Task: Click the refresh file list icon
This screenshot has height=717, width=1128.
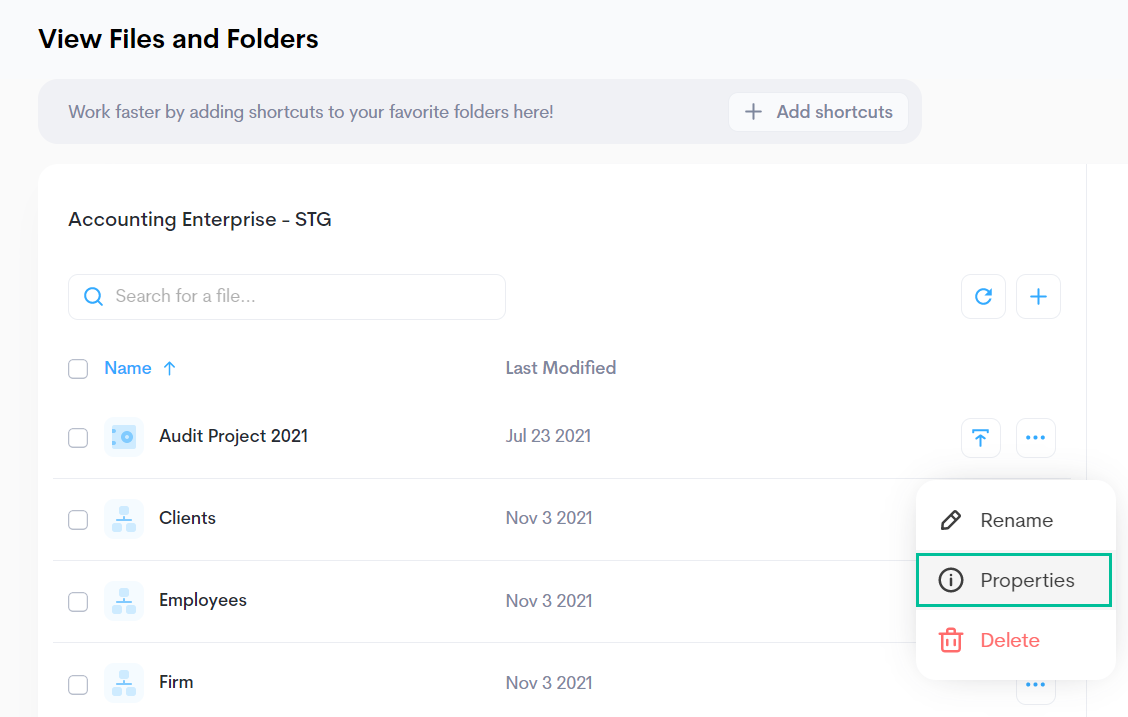Action: tap(983, 297)
